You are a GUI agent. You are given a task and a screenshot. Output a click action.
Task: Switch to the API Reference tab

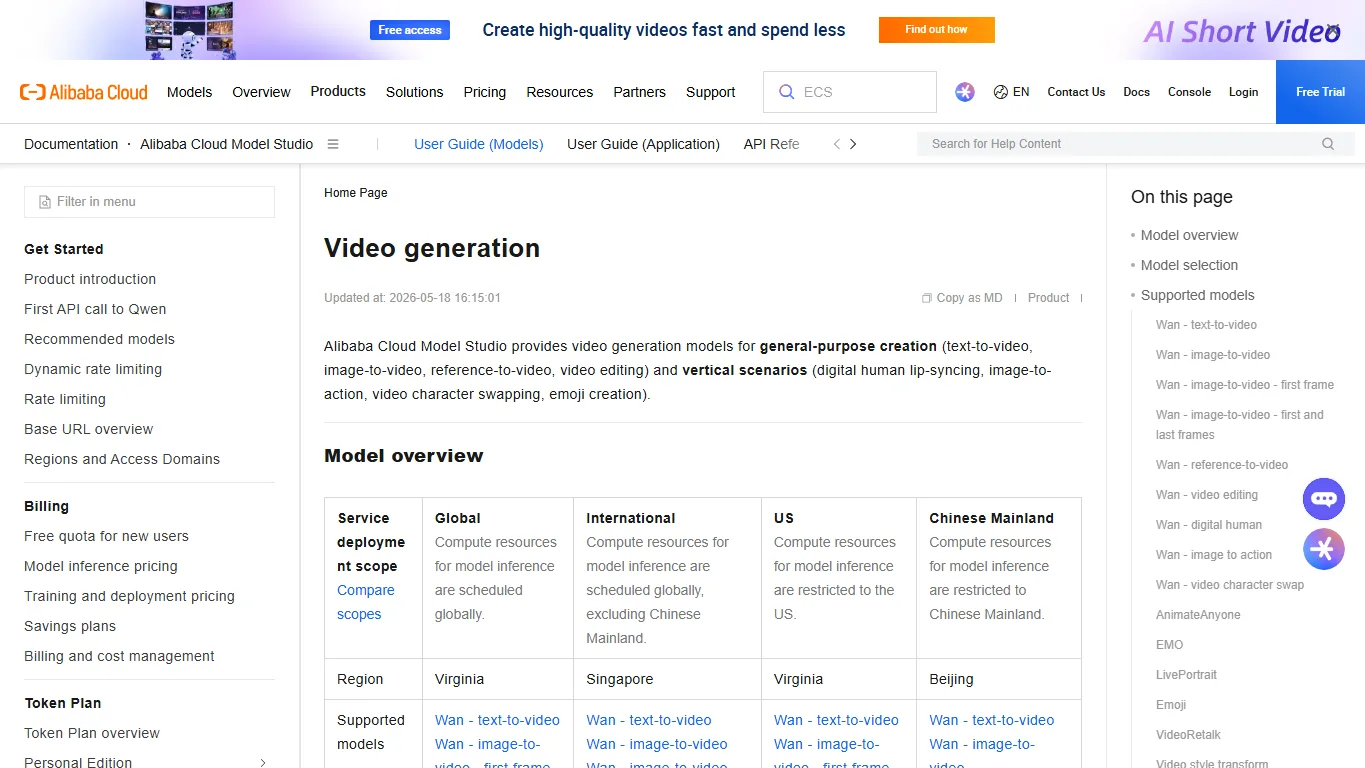(x=772, y=144)
